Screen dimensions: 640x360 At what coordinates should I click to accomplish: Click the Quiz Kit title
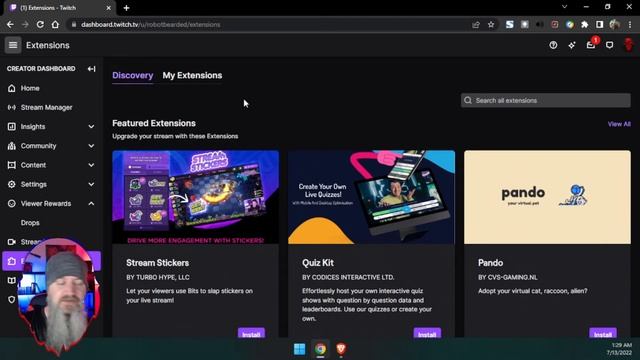point(318,263)
